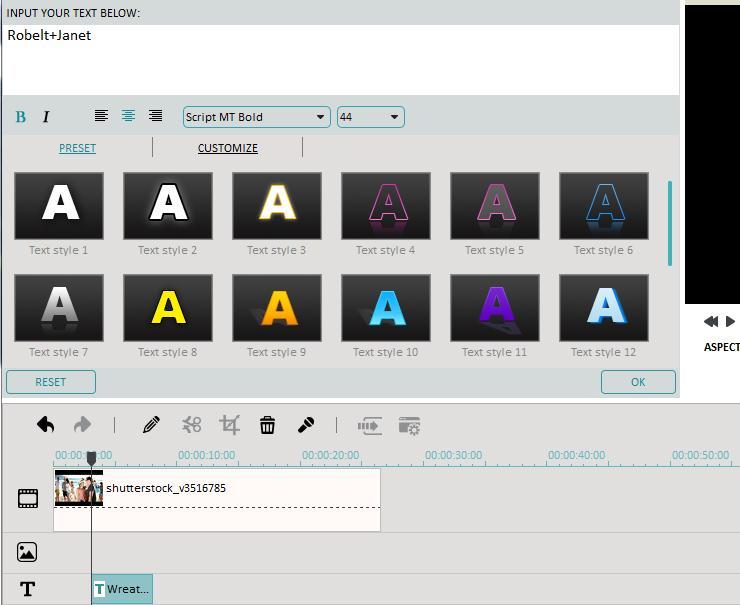Jump to 00:00:20:00 on the timeline ruler
Viewport: 740px width, 605px height.
330,455
